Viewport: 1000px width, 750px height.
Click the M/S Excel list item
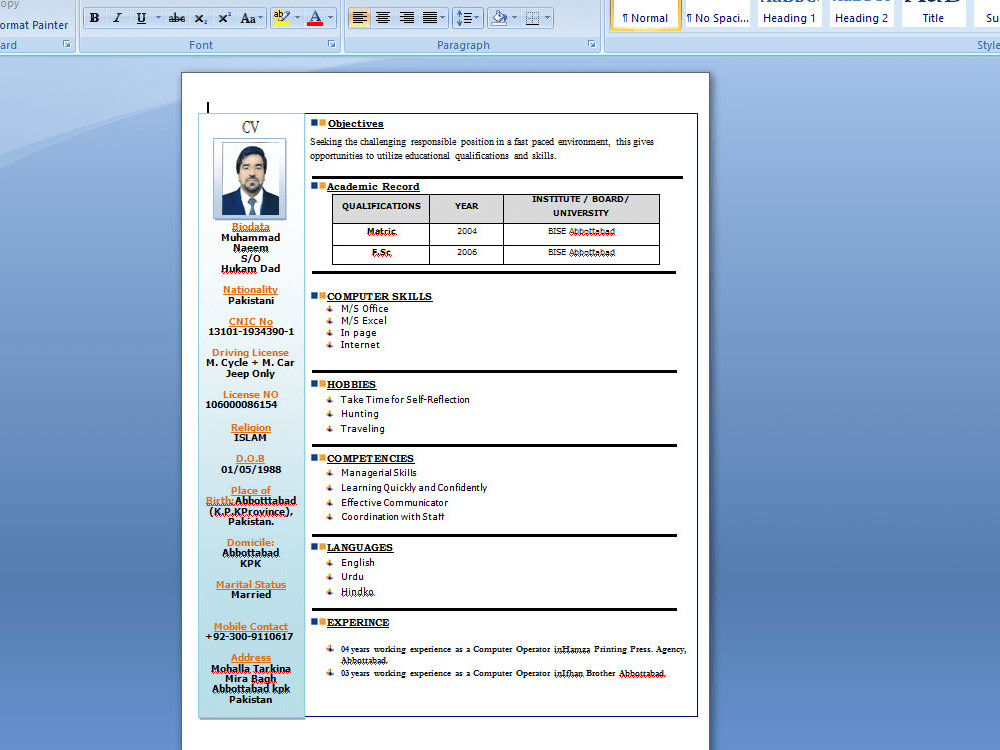pos(364,321)
